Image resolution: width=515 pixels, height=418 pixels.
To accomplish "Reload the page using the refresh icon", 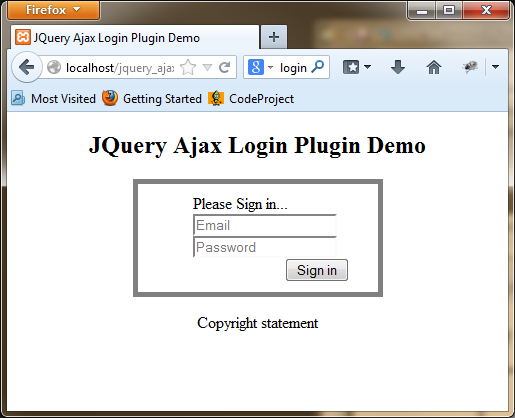I will [x=224, y=67].
